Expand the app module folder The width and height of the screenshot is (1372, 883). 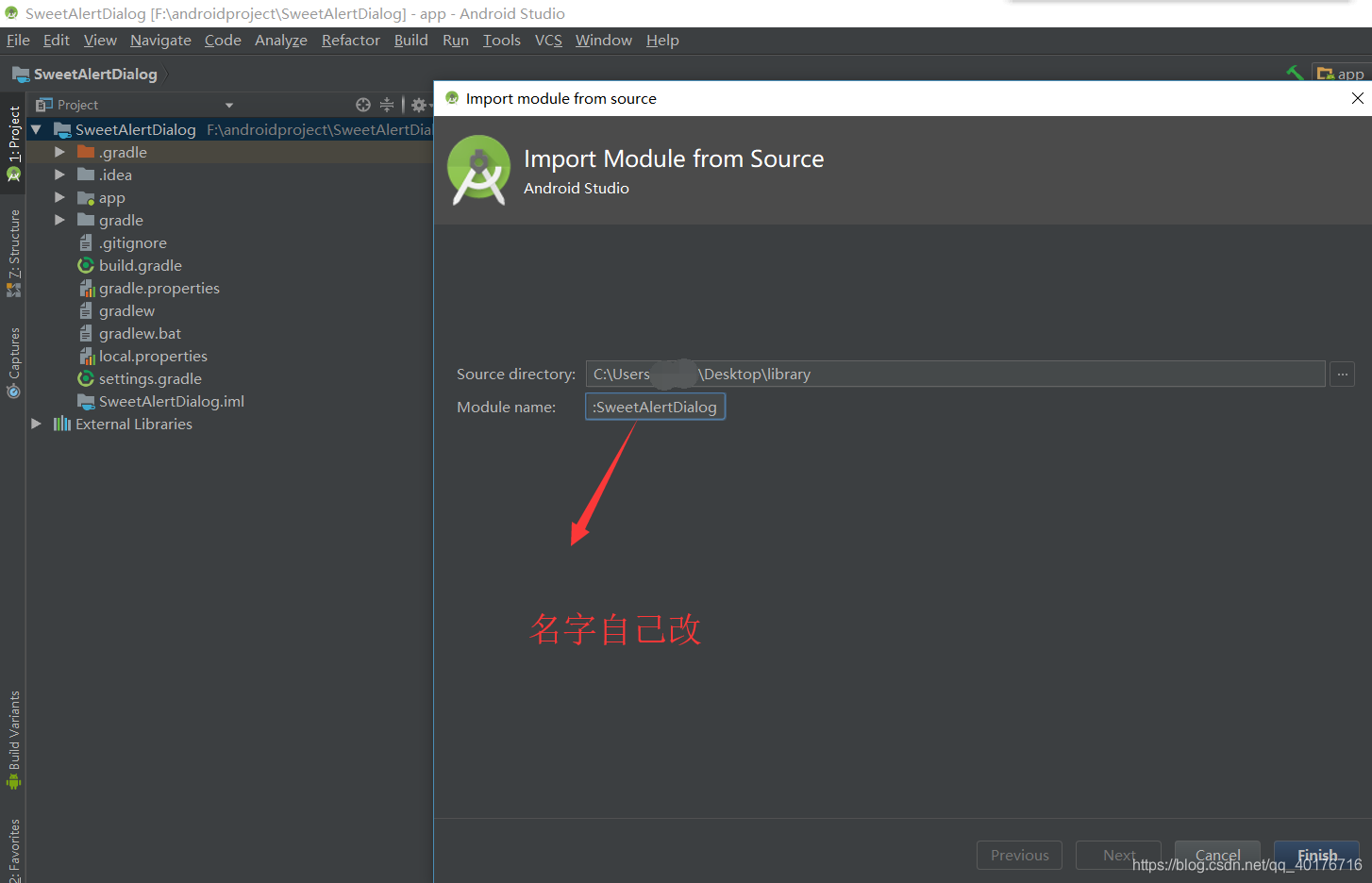click(x=59, y=197)
